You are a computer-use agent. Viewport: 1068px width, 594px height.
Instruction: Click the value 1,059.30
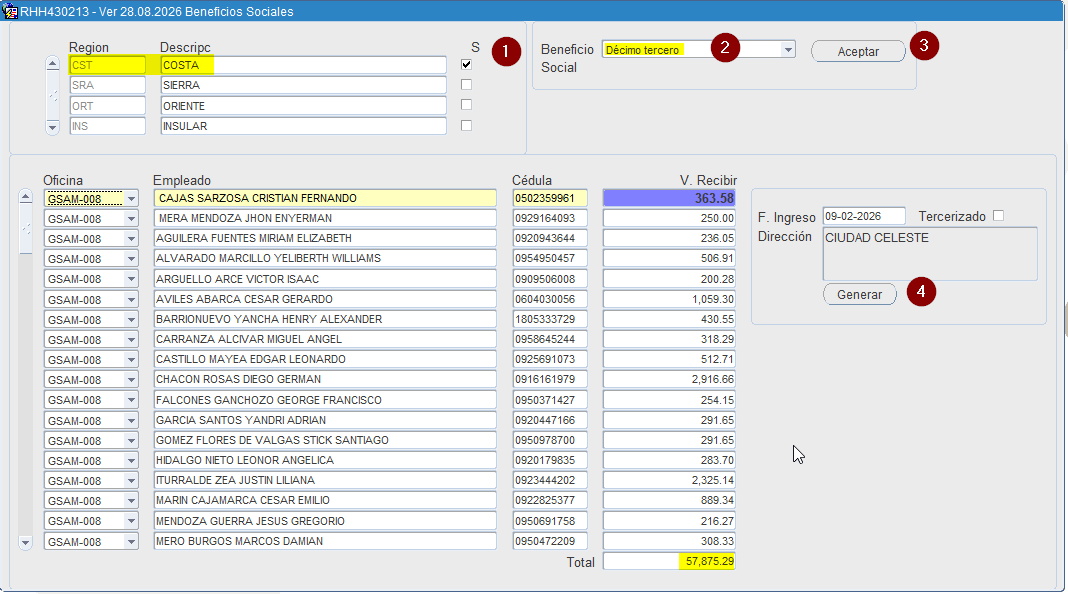point(669,299)
